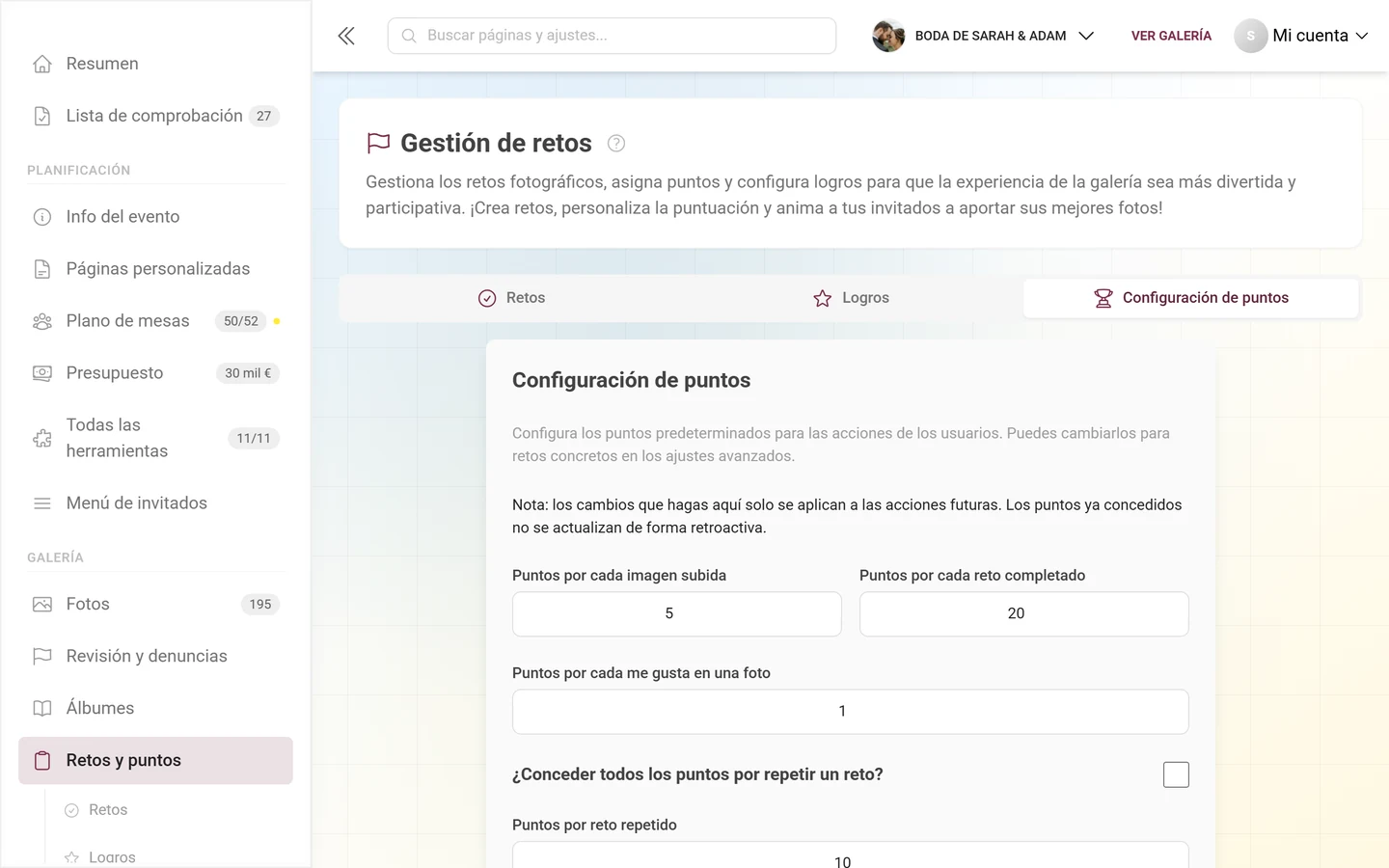This screenshot has width=1389, height=868.
Task: Click the Presupuesto money icon
Action: pos(42,373)
